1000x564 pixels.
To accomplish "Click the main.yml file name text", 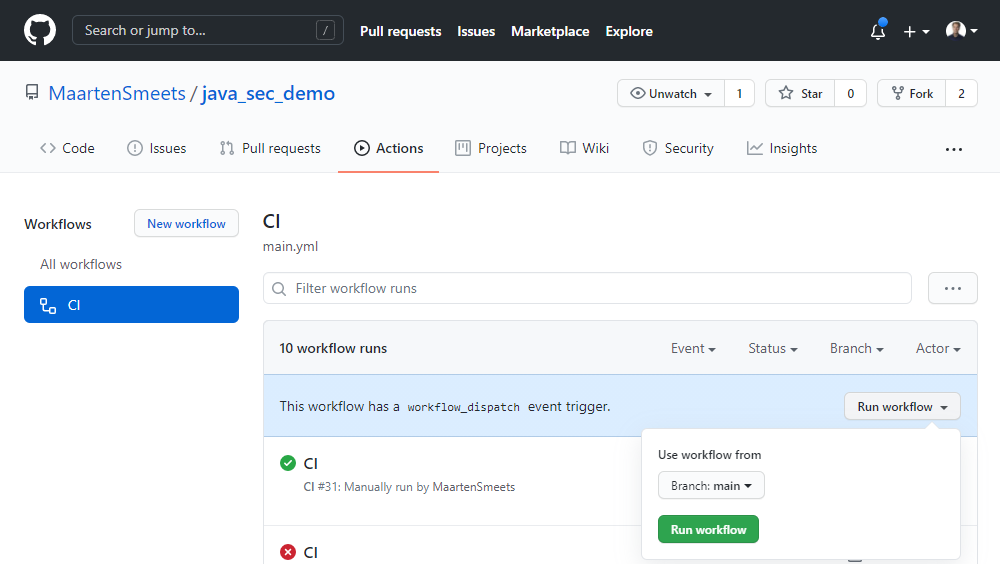I will [x=290, y=246].
